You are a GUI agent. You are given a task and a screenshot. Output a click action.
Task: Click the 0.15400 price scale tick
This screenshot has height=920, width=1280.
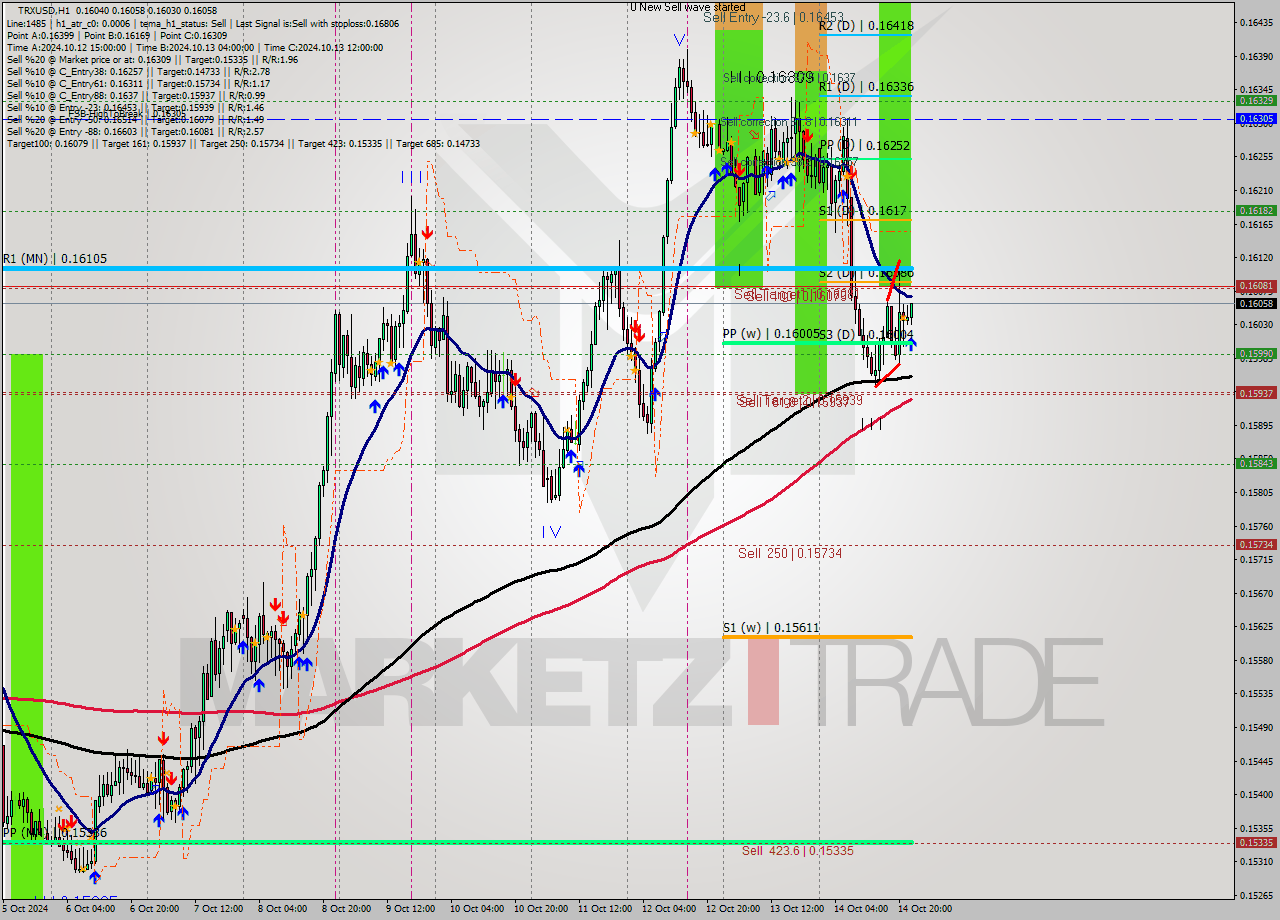[1255, 795]
